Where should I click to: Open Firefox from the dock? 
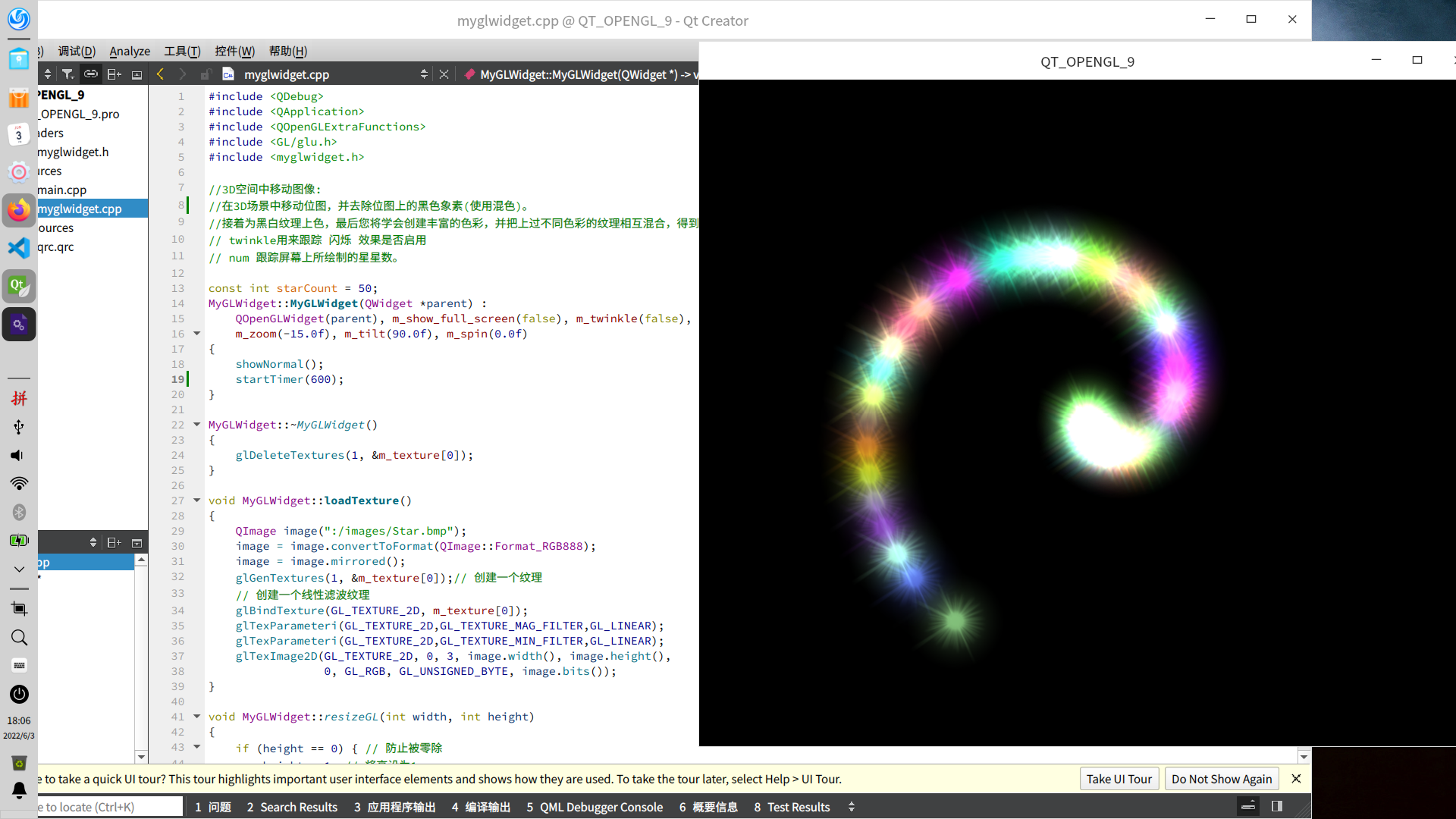point(19,210)
